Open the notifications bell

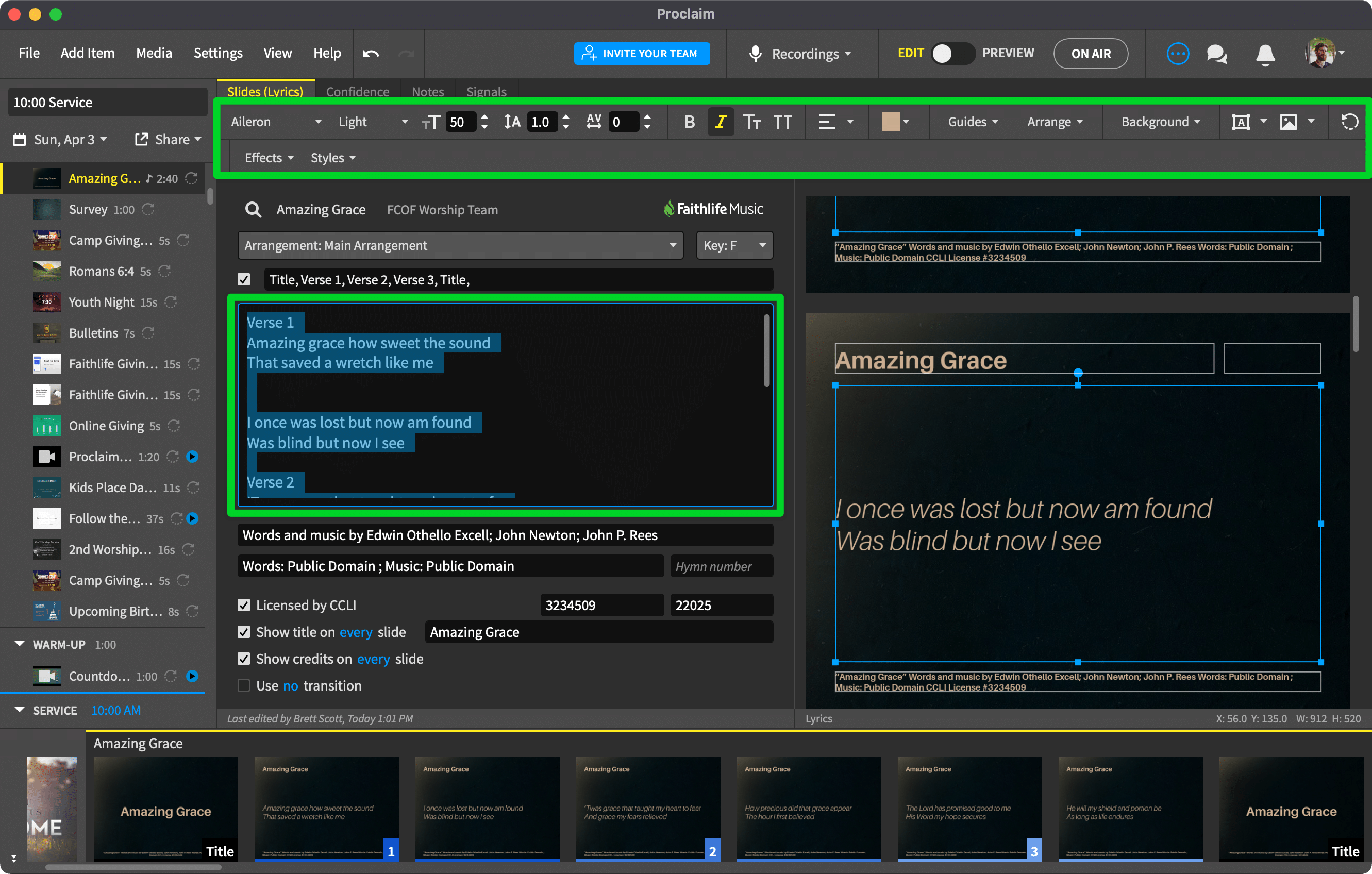1265,54
